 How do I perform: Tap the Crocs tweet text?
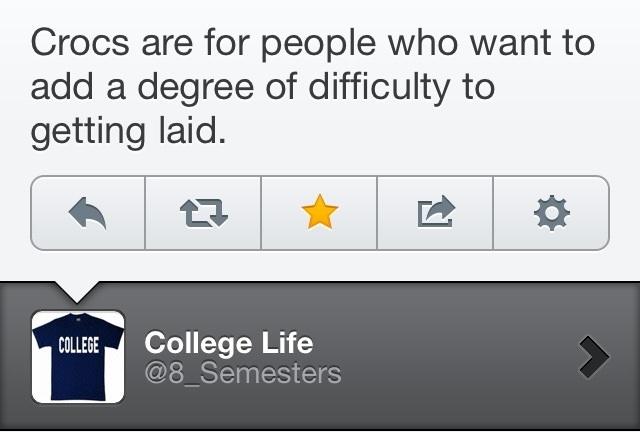coord(310,88)
